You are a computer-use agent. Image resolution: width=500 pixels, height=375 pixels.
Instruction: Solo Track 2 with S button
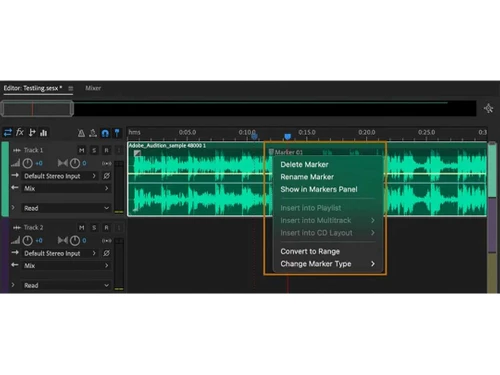click(94, 228)
